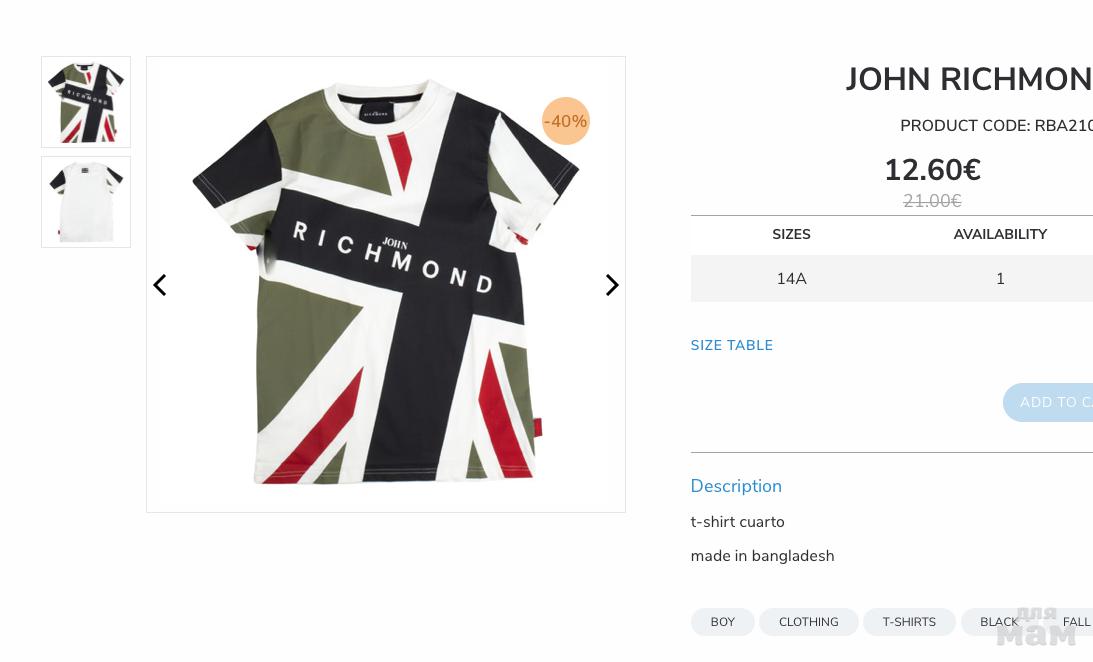Click the SIZES column header
This screenshot has width=1093, height=662.
coord(791,234)
